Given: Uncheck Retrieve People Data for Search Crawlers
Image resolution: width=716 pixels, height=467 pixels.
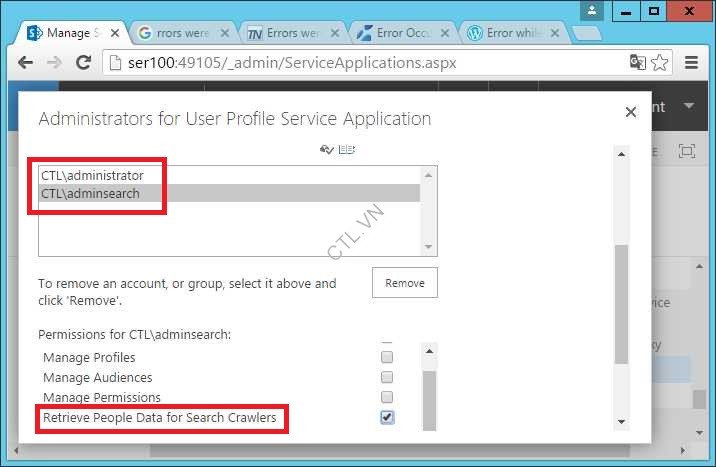Looking at the screenshot, I should pyautogui.click(x=387, y=417).
